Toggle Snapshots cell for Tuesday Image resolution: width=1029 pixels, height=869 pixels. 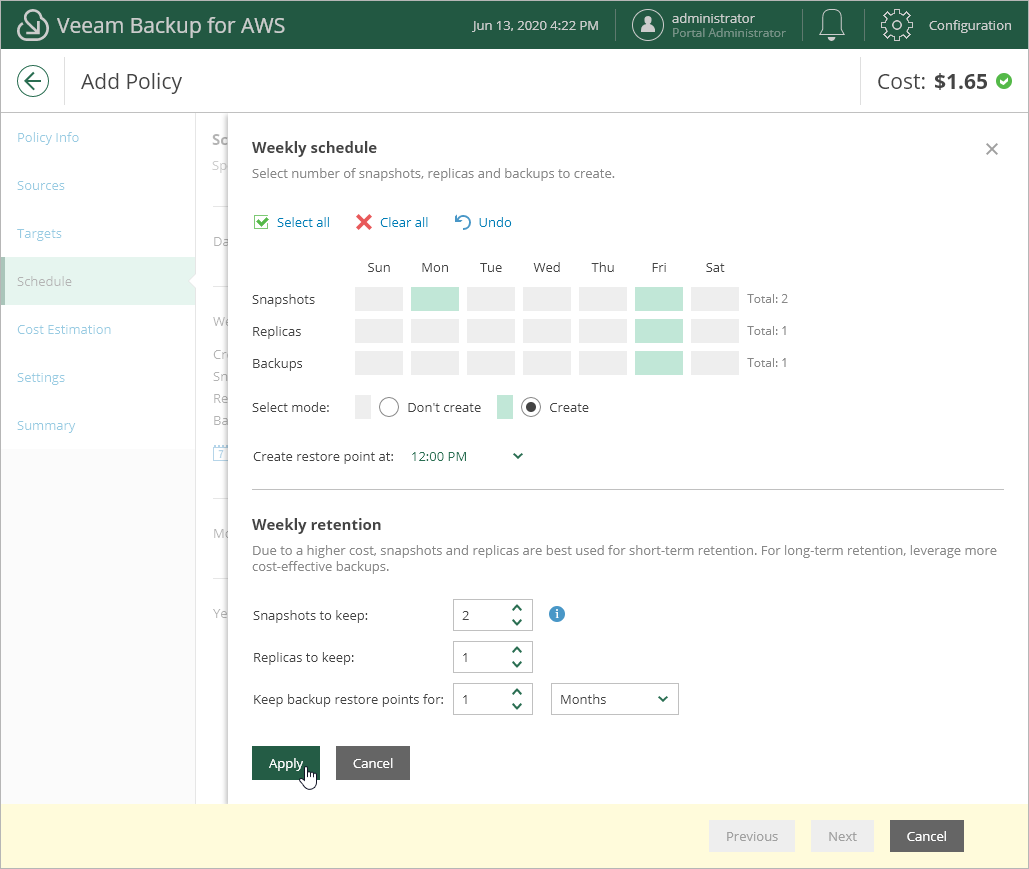[491, 299]
